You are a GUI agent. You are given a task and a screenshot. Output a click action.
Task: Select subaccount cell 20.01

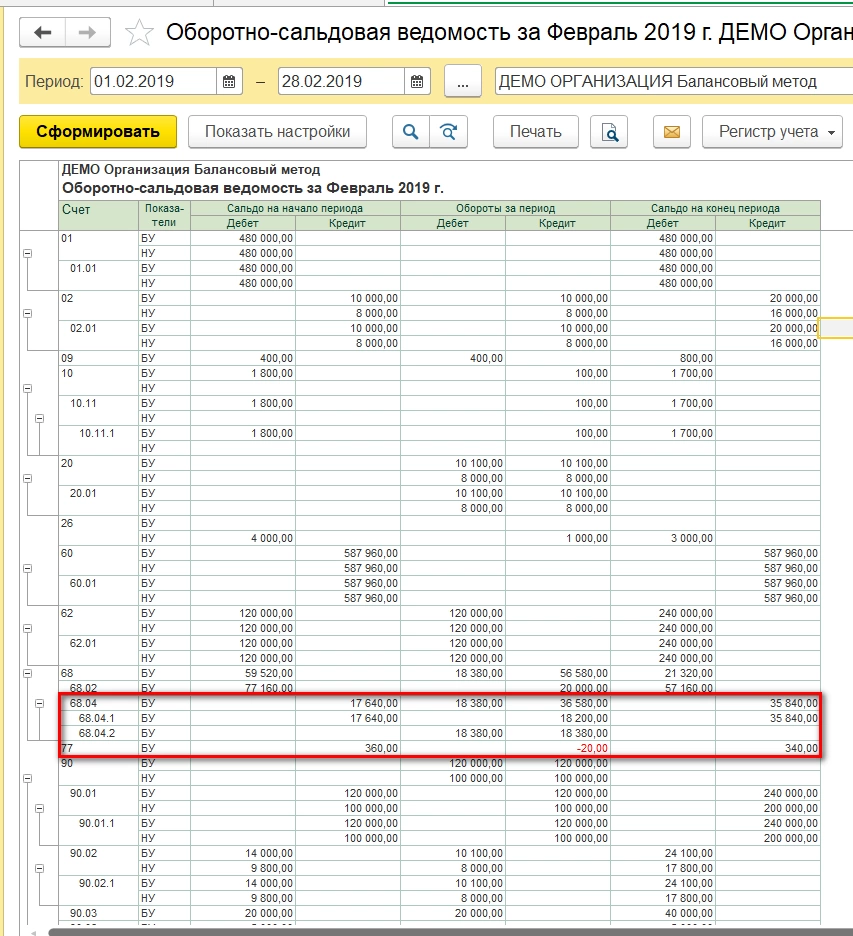tap(98, 501)
